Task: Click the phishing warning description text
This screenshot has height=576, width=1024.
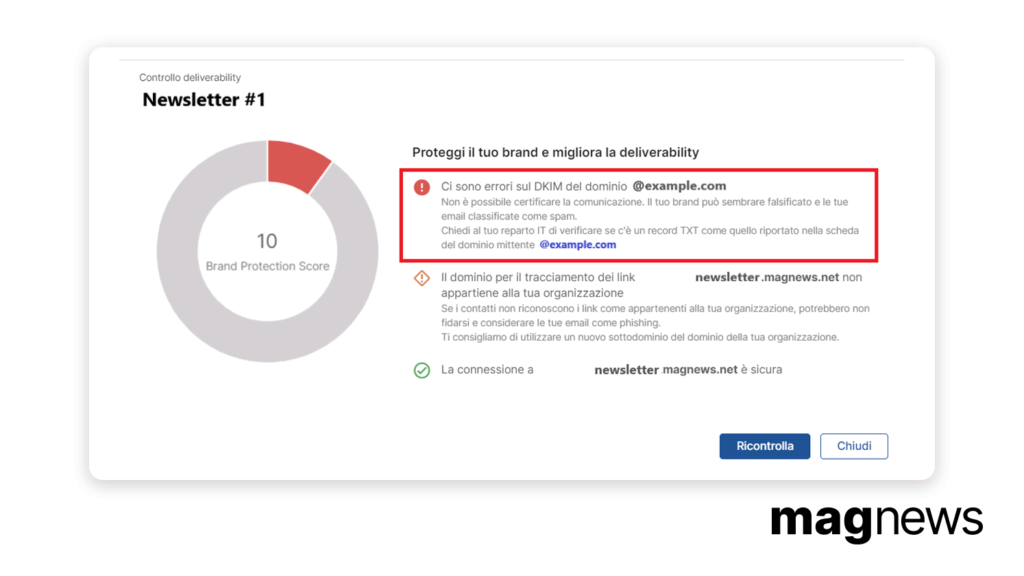Action: pyautogui.click(x=655, y=315)
